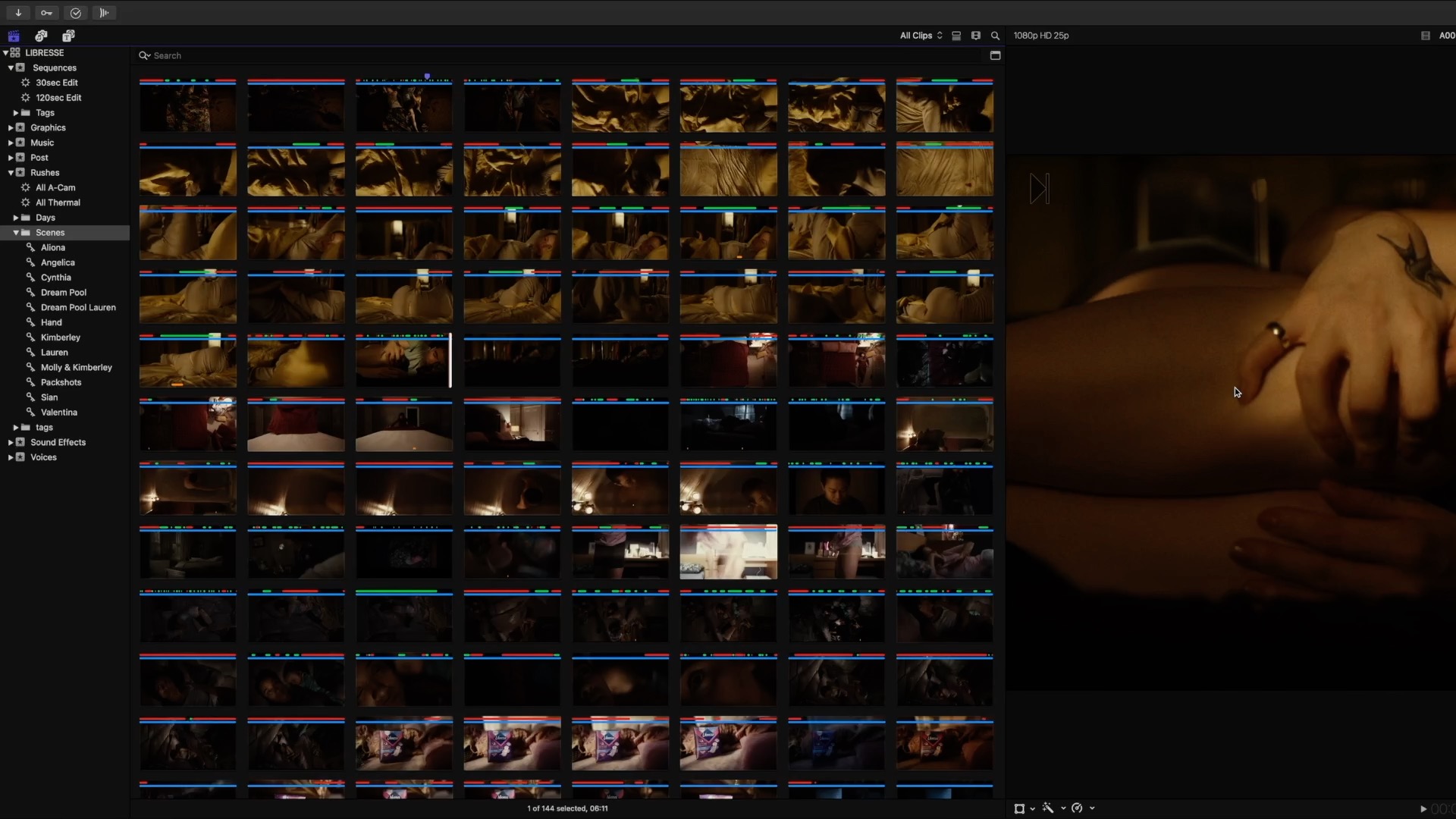1456x819 pixels.
Task: Expand the Sound Effects event
Action: click(11, 442)
